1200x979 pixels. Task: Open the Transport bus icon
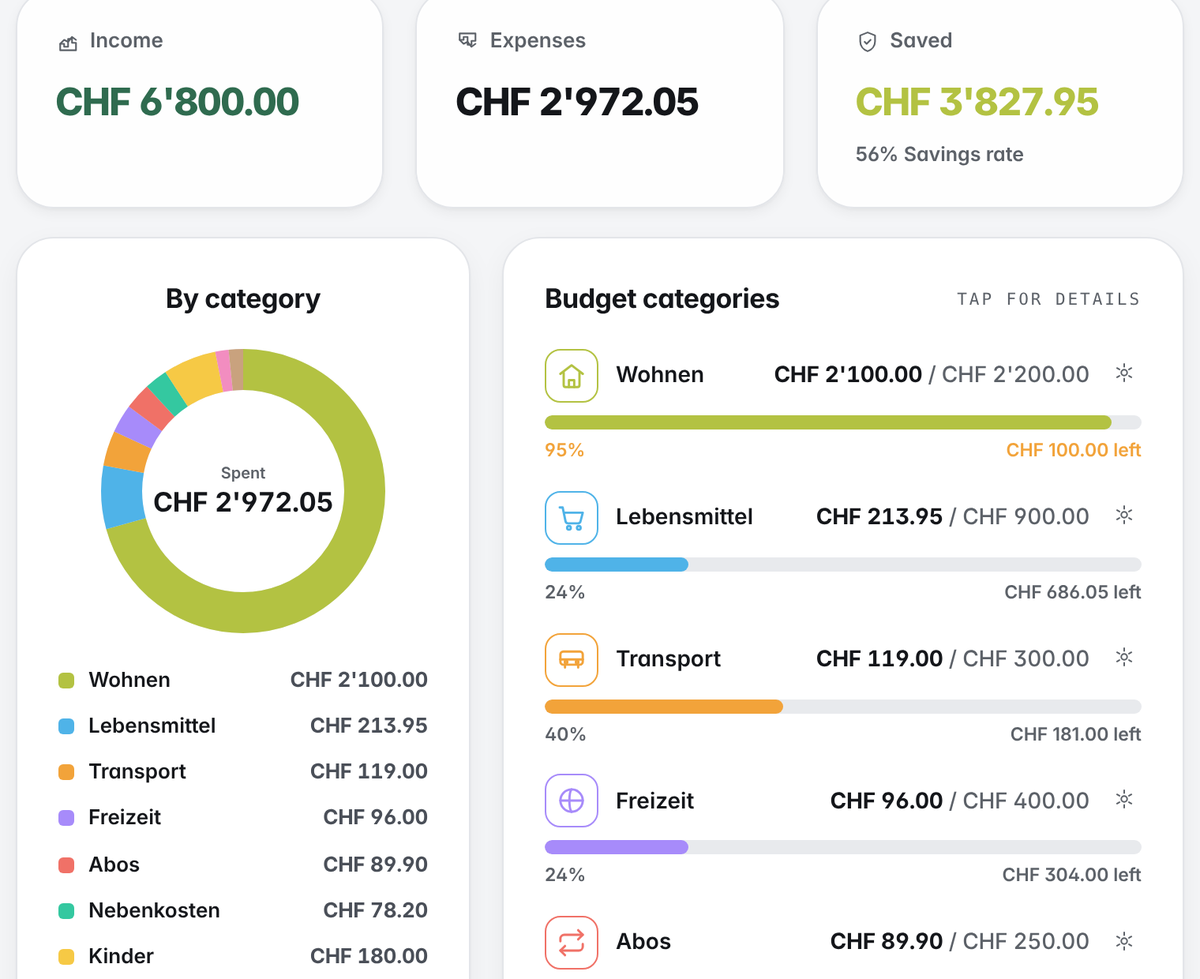pos(571,659)
